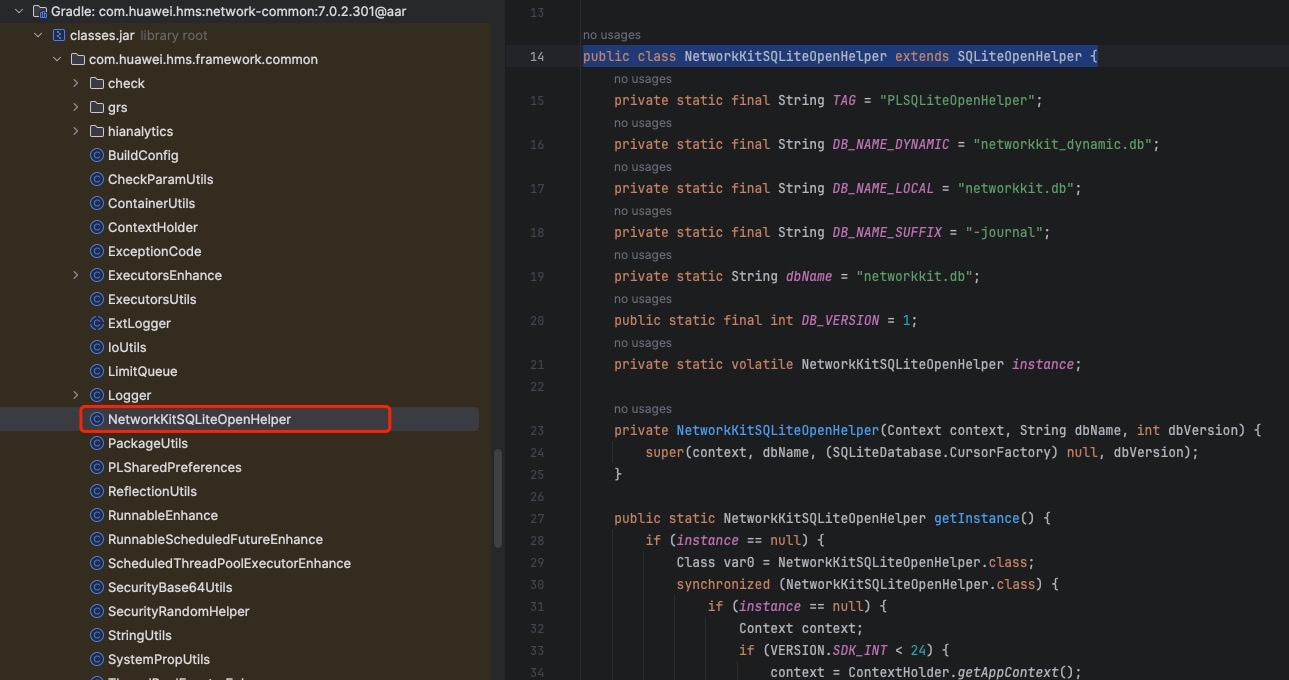Viewport: 1289px width, 680px height.
Task: Click the IoUtils class icon
Action: (x=97, y=347)
